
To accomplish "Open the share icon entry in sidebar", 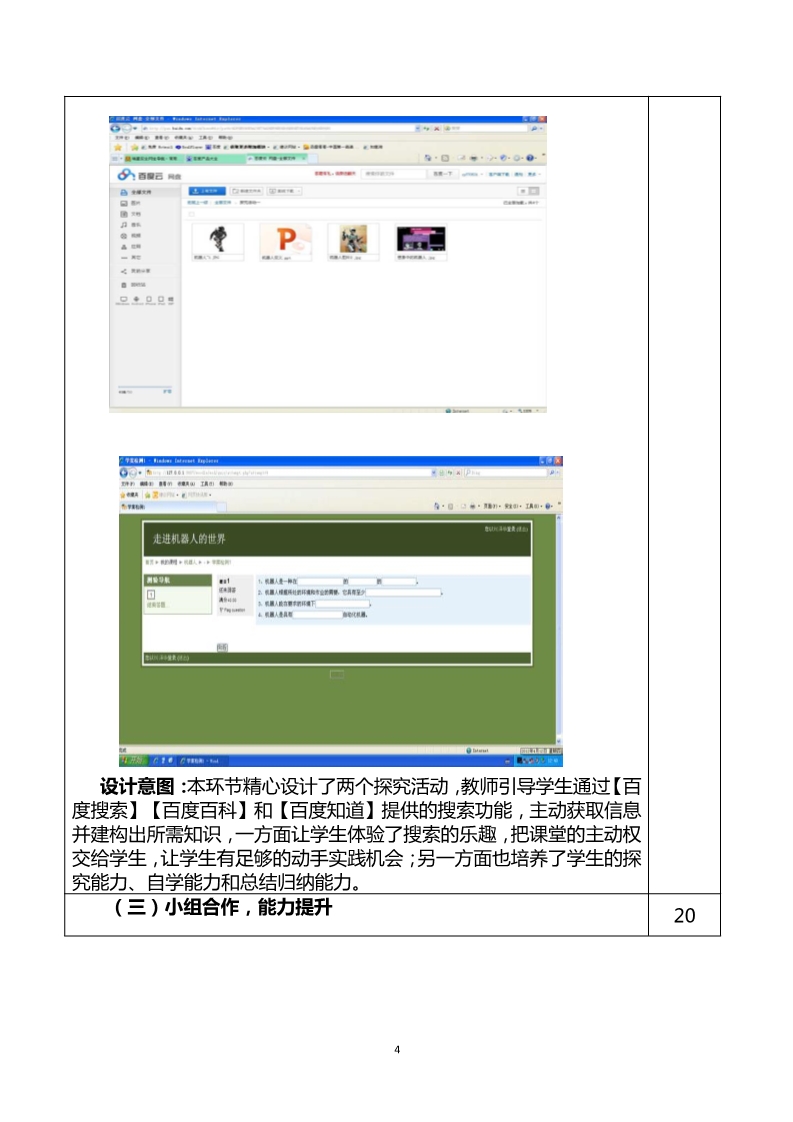I will coord(135,271).
